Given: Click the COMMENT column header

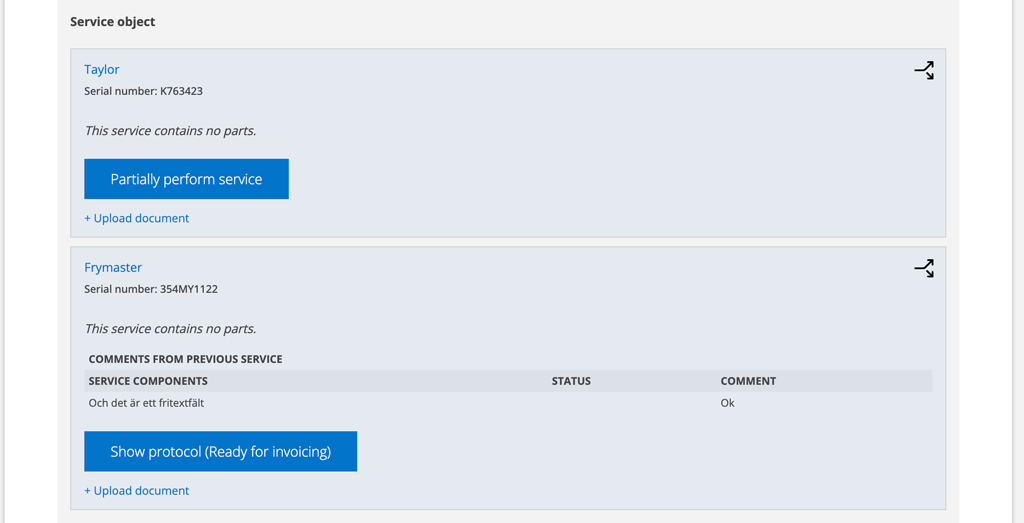Looking at the screenshot, I should (x=748, y=381).
